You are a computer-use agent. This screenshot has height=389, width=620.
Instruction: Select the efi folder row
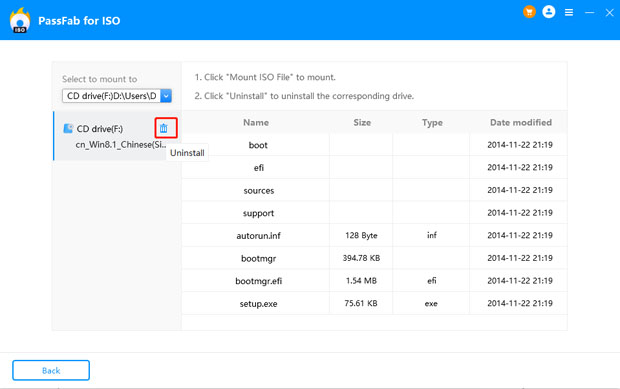click(x=374, y=167)
